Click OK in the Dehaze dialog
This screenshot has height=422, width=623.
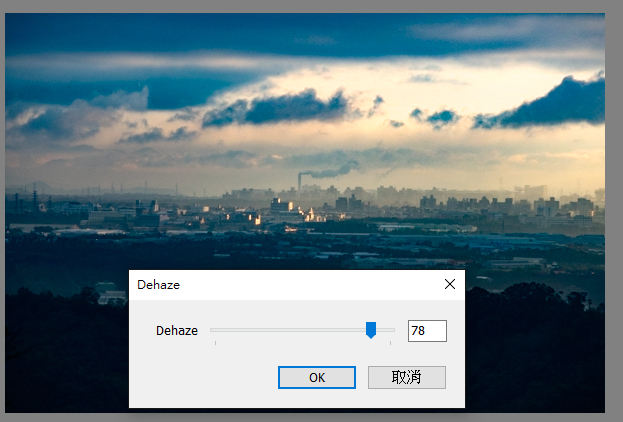click(x=317, y=377)
